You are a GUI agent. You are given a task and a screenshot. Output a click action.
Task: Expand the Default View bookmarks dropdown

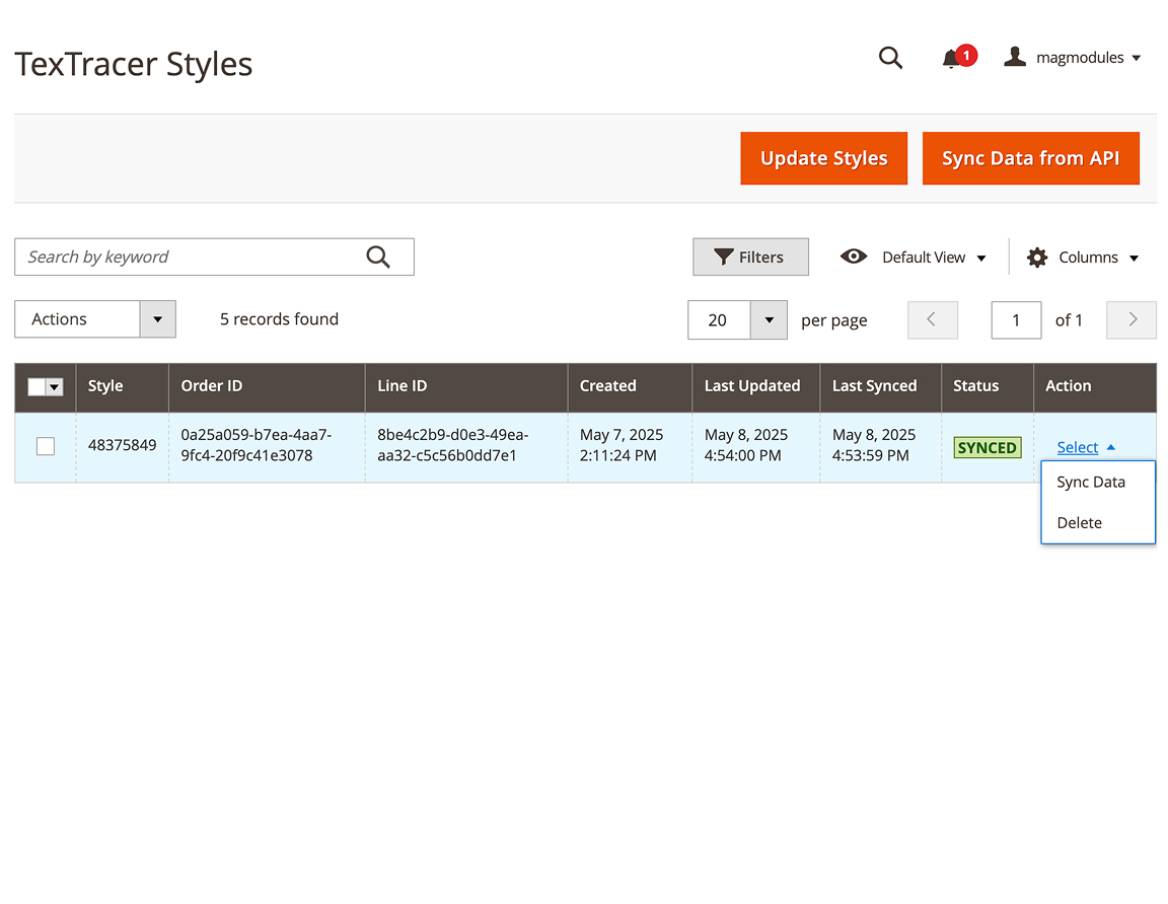click(x=934, y=258)
